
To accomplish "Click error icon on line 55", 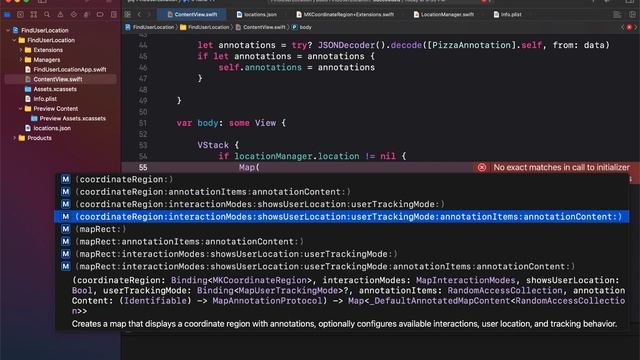I will (482, 167).
